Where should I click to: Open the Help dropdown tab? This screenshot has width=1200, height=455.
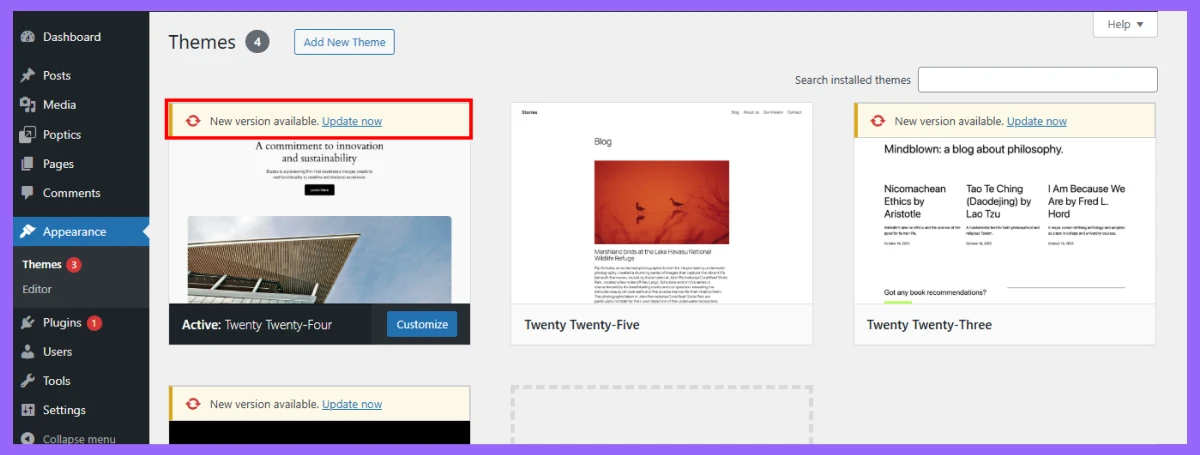(x=1125, y=25)
